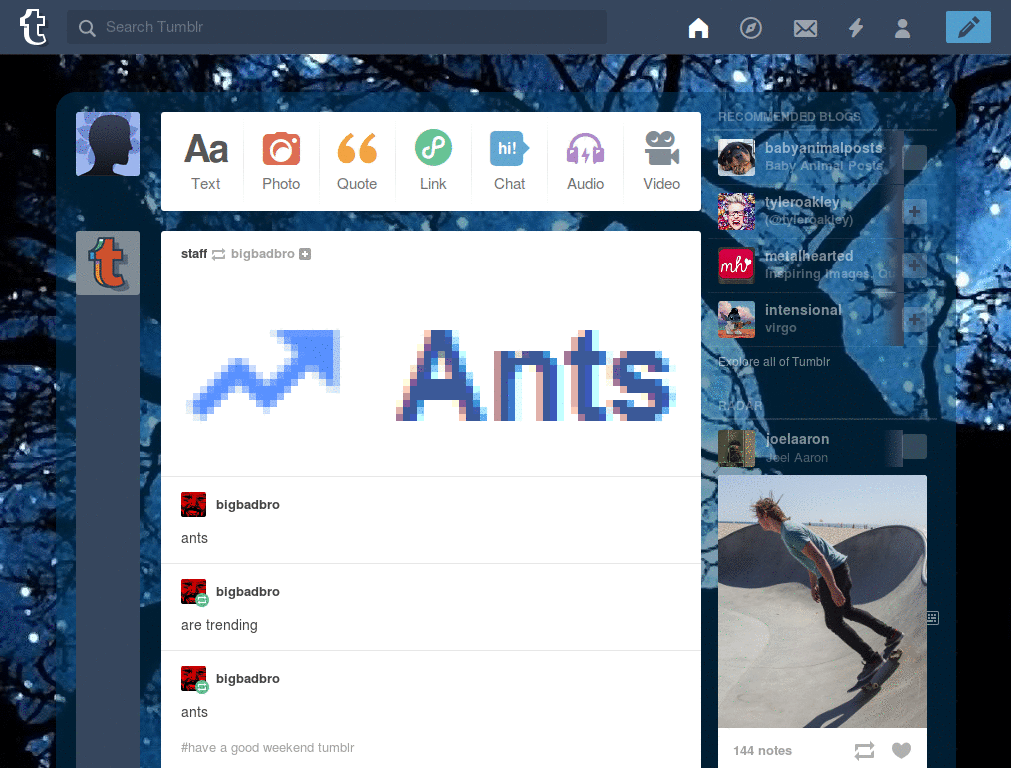
Task: Create a new Audio post
Action: (585, 161)
